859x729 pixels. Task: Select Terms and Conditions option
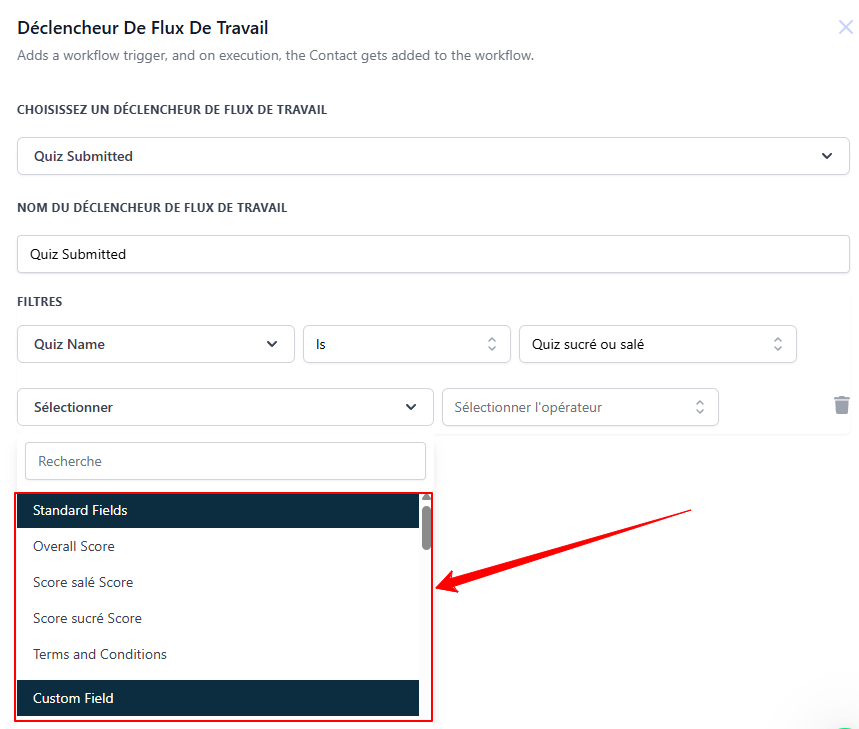[x=218, y=655]
